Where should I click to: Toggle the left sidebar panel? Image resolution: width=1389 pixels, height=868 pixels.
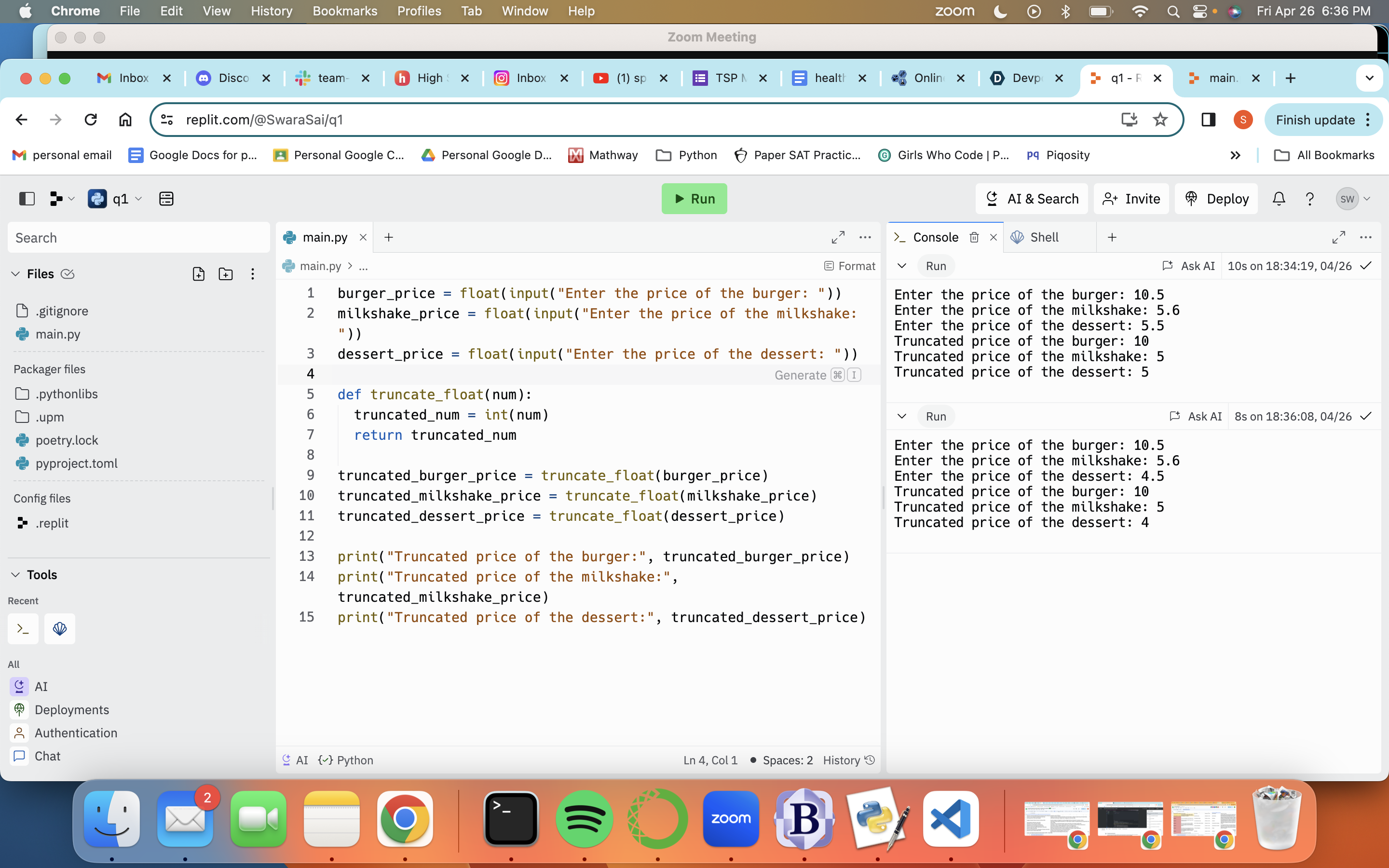(27, 199)
